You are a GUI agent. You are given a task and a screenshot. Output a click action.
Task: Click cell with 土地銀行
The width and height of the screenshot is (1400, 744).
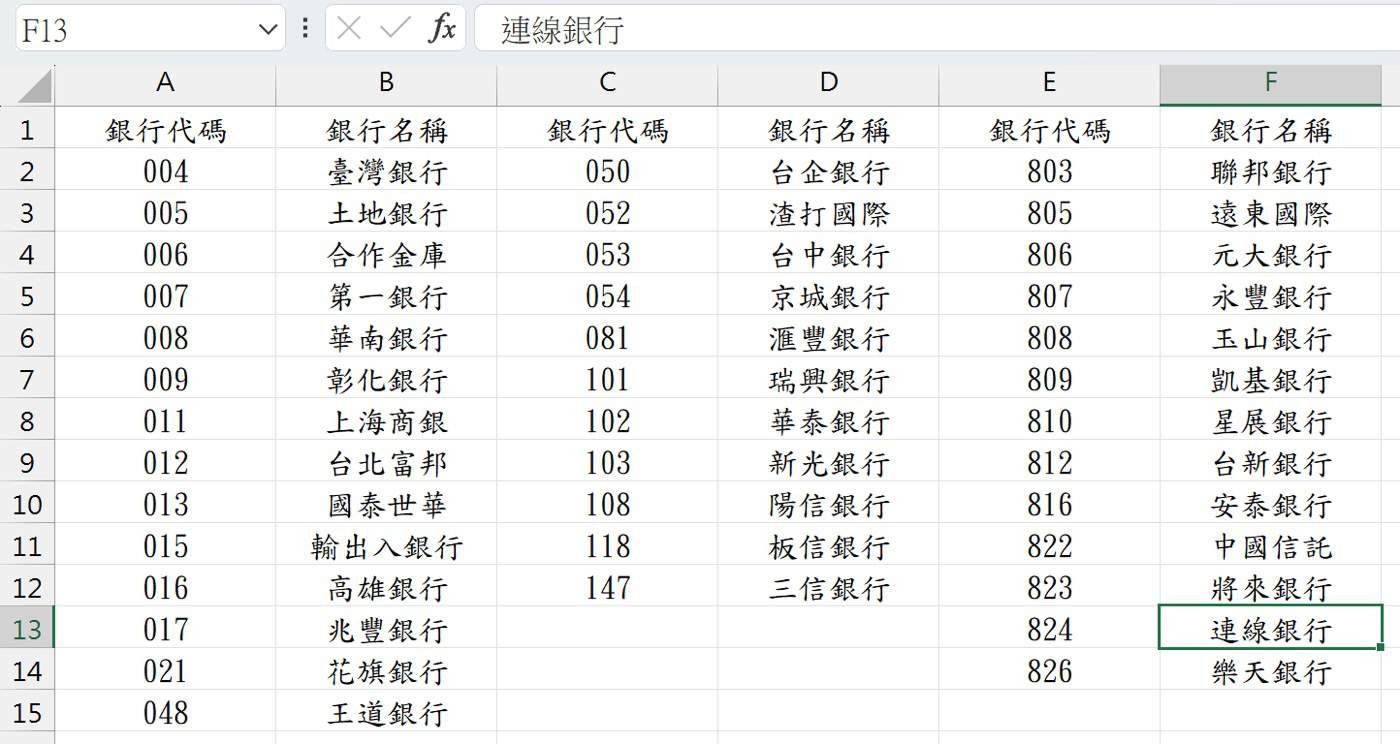click(x=386, y=213)
